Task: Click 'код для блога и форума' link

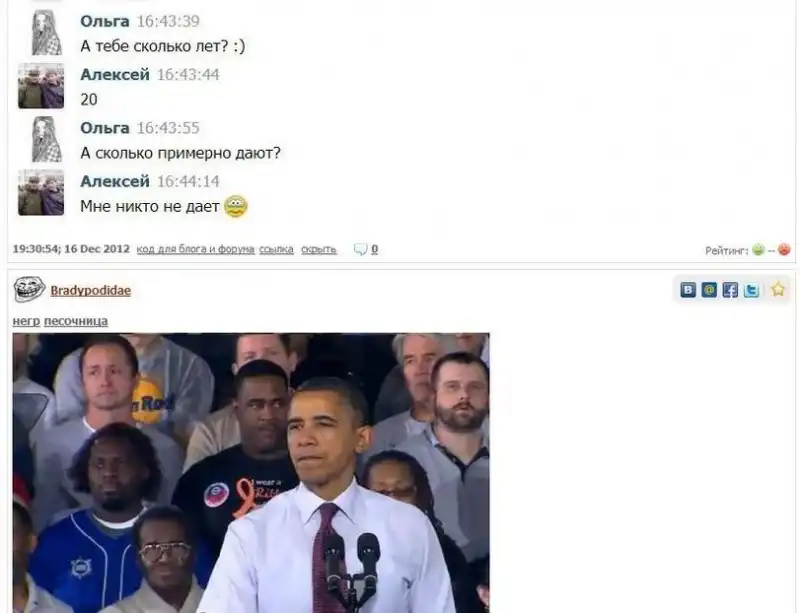Action: tap(195, 249)
